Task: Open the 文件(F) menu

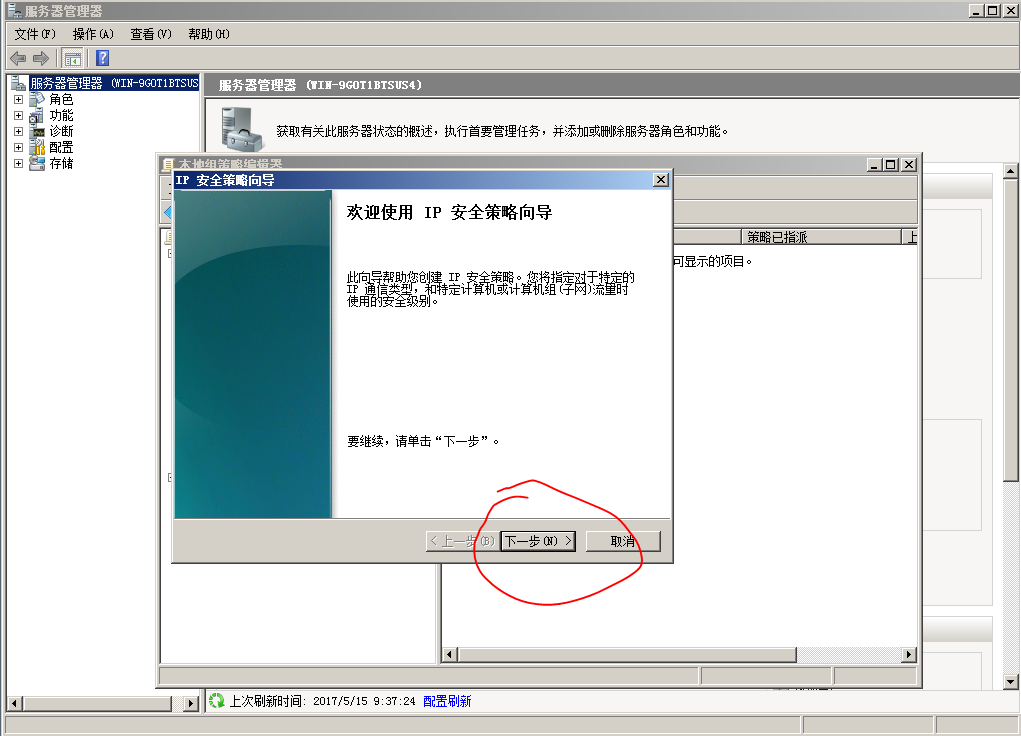Action: pos(35,34)
